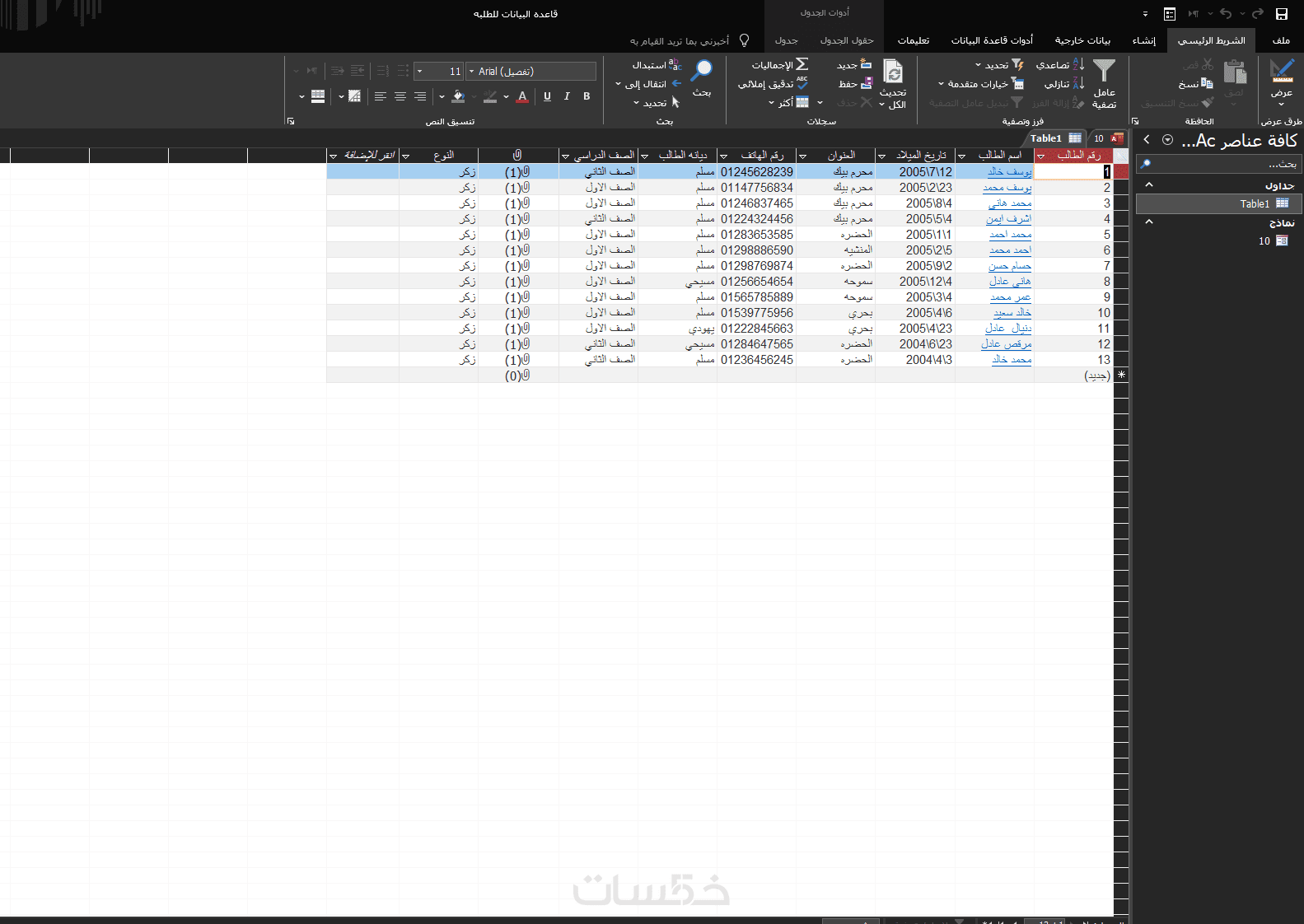Viewport: 1304px width, 924px height.
Task: Open the رقم الطالب column filter arrow
Action: click(1041, 156)
